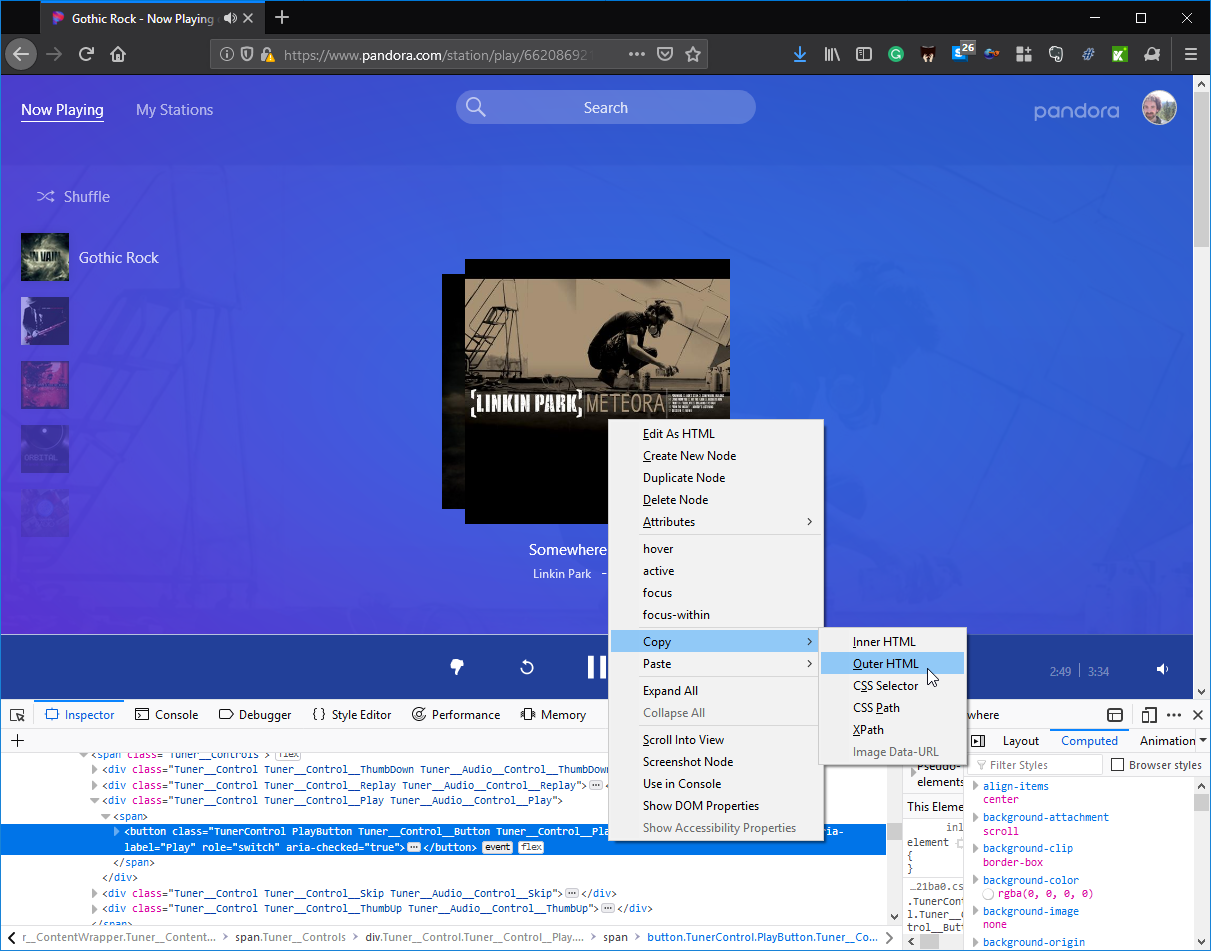Open the My Stations page
1211x951 pixels.
click(174, 110)
